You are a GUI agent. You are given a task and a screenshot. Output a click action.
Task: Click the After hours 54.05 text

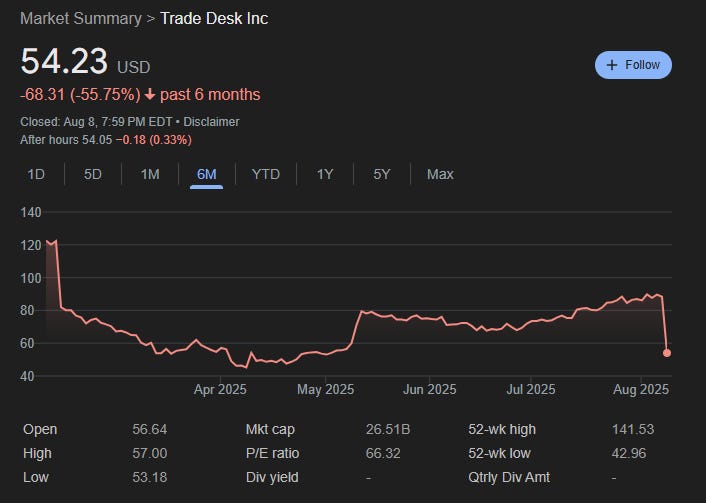pyautogui.click(x=66, y=140)
